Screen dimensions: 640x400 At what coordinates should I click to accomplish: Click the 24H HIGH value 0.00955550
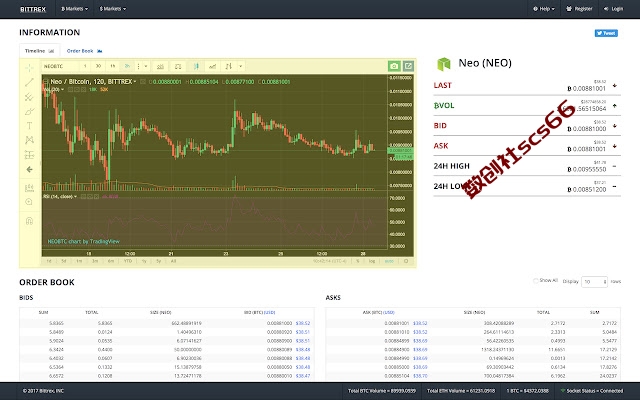tap(587, 169)
